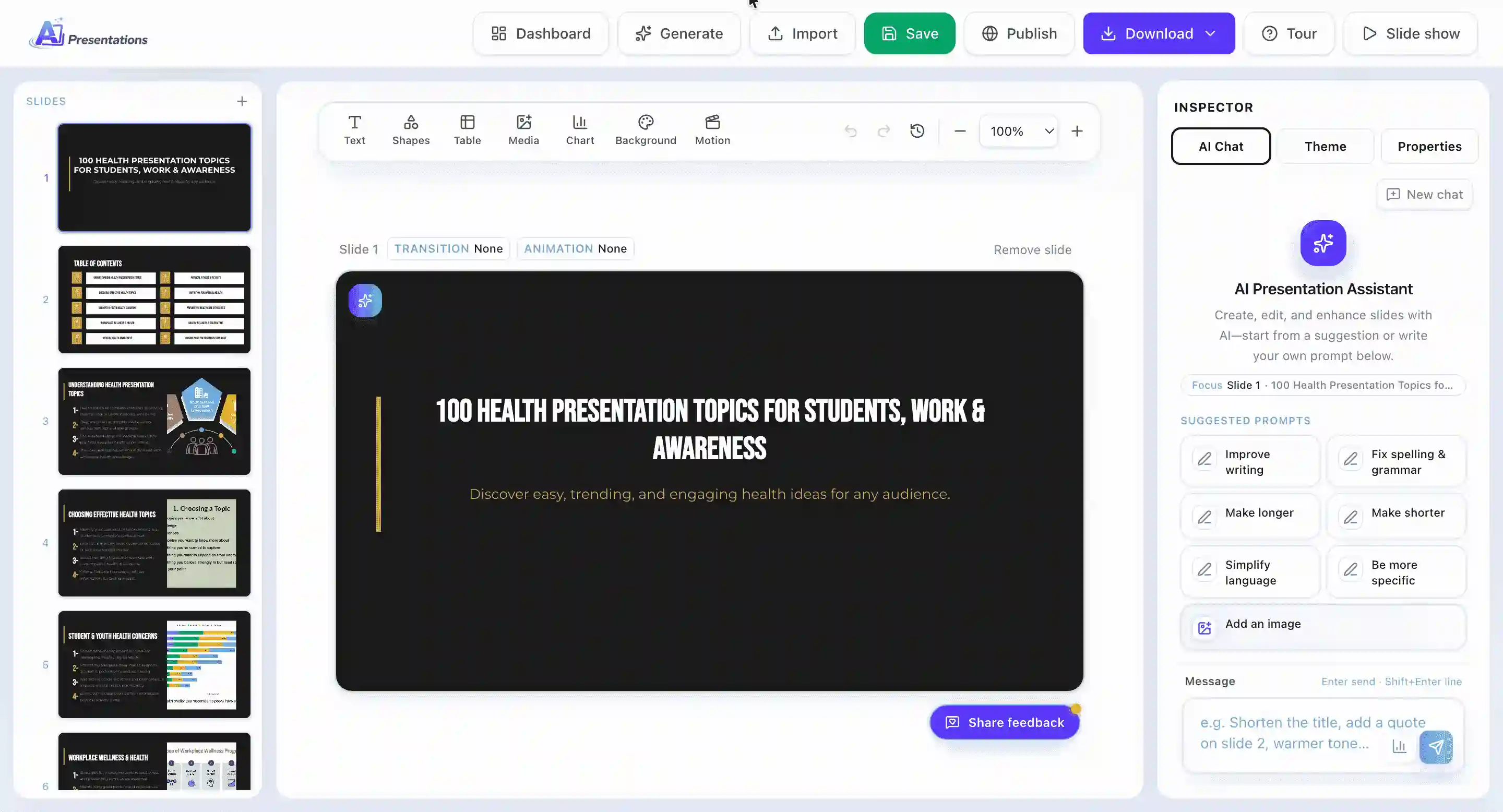Click the send message paper-plane icon

coord(1435,747)
